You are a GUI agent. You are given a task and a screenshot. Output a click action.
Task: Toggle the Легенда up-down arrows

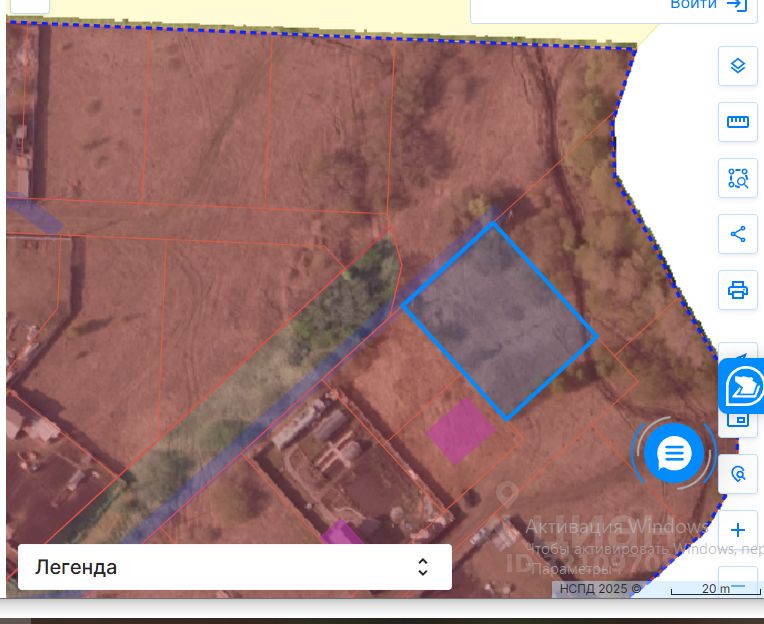tap(422, 567)
